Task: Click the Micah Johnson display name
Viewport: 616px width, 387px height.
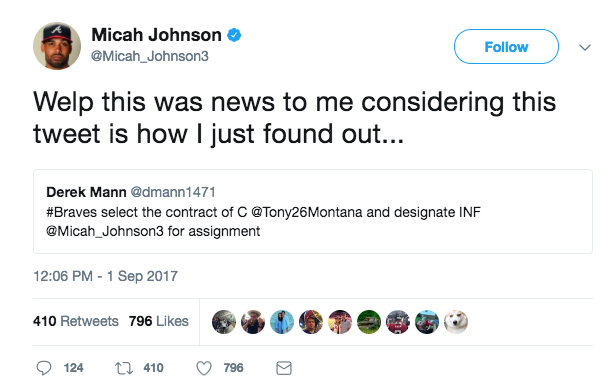Action: pyautogui.click(x=156, y=35)
